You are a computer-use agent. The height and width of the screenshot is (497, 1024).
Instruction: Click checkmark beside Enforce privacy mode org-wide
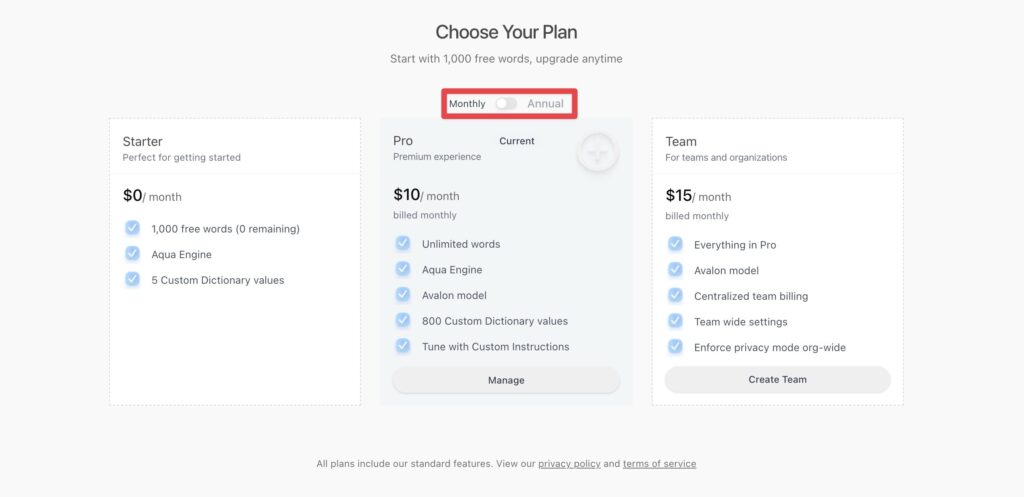tap(675, 347)
